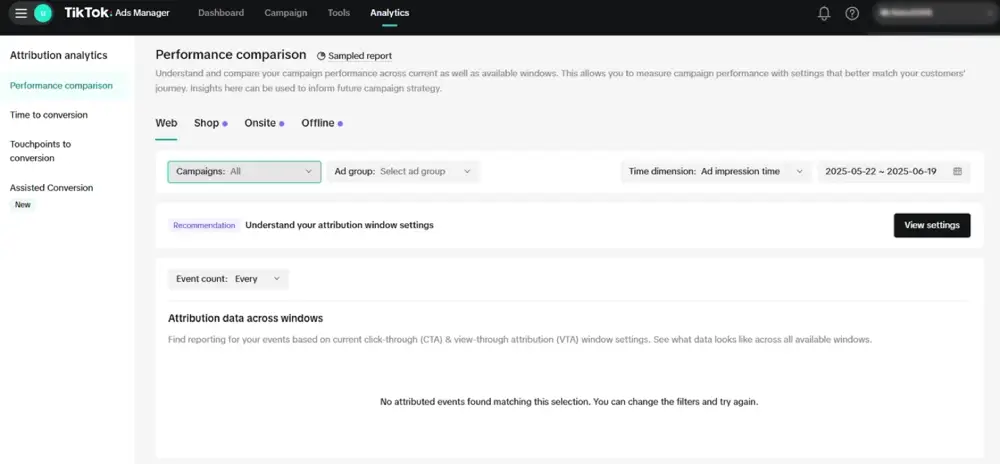
Task: Open the Campaign menu
Action: click(x=286, y=13)
